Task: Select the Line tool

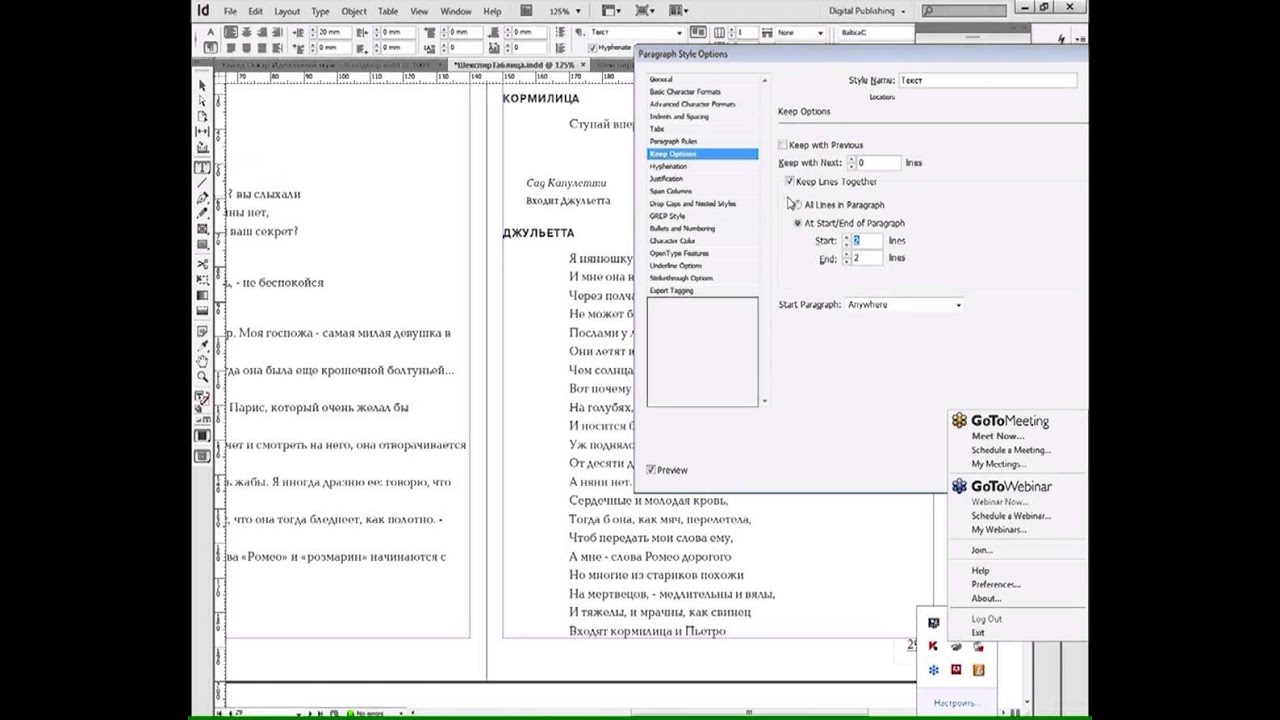Action: (202, 183)
